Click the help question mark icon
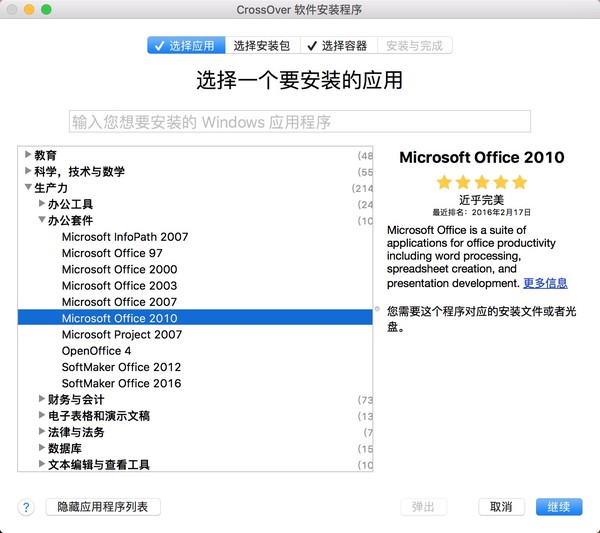The image size is (600, 533). [26, 507]
